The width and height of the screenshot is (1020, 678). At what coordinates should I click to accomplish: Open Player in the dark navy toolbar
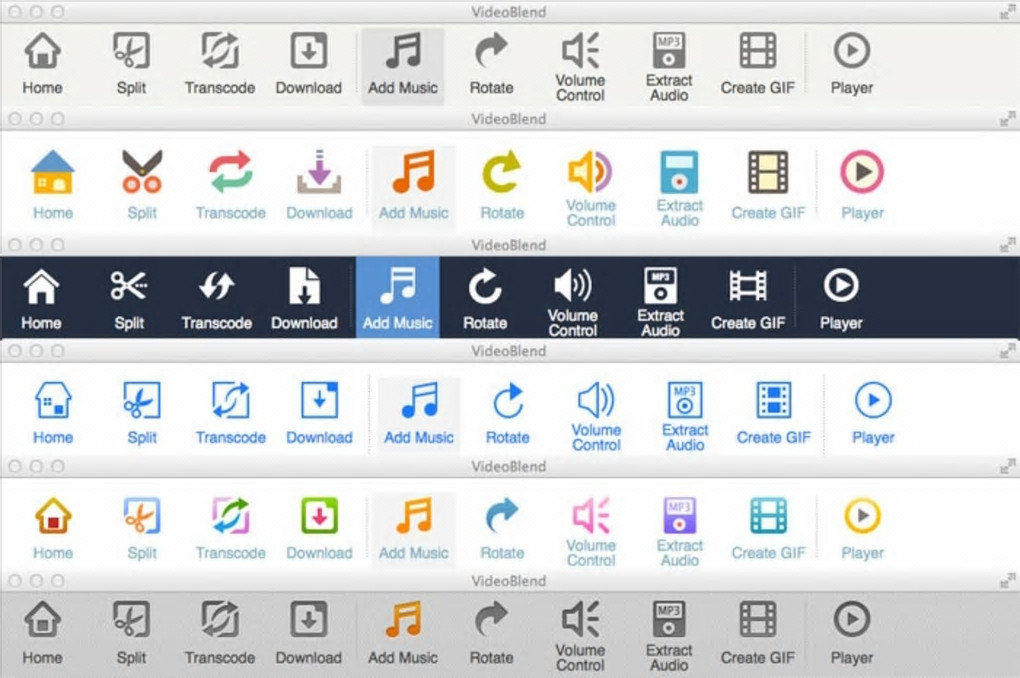[841, 298]
